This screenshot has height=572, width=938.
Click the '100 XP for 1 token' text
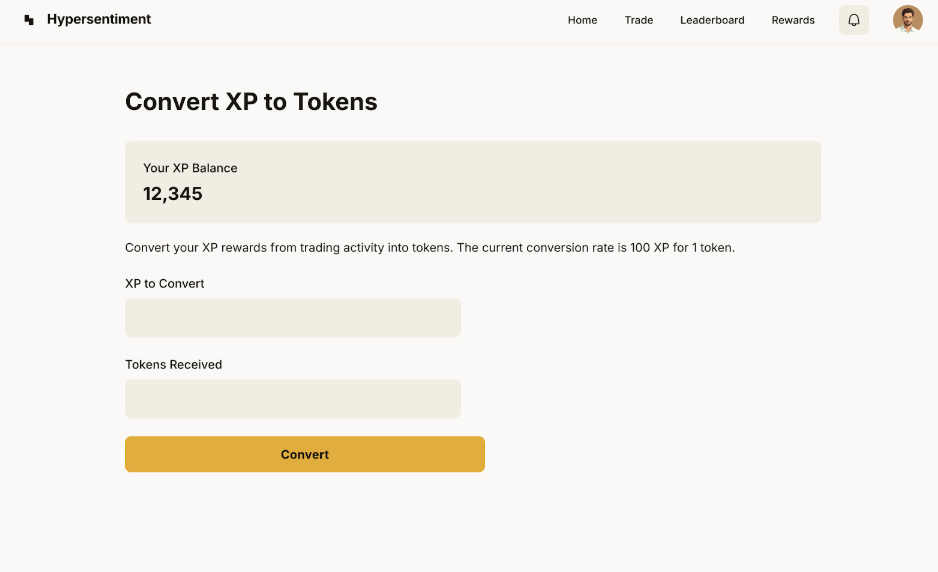pos(681,247)
